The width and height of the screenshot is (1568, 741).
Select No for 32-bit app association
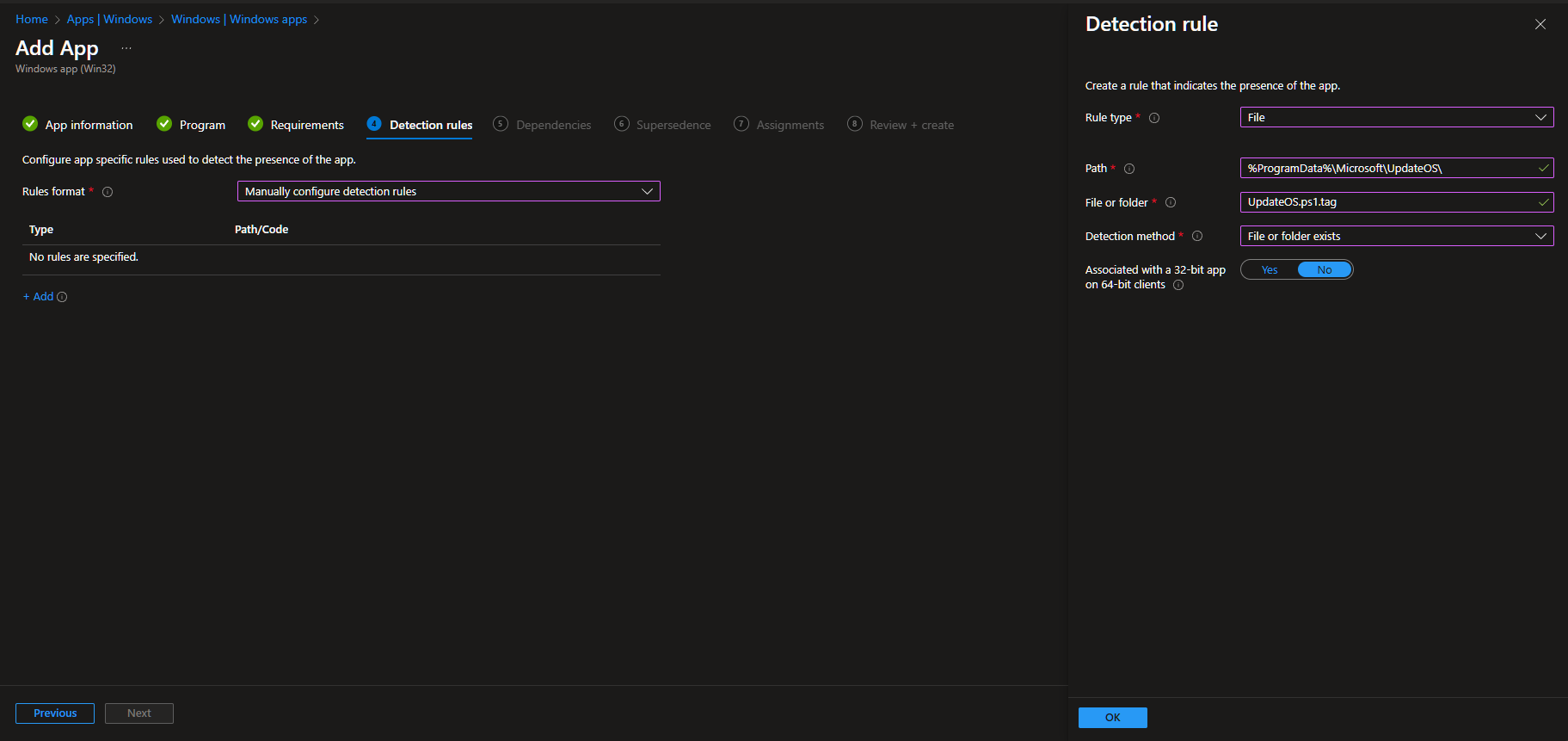[x=1324, y=270]
